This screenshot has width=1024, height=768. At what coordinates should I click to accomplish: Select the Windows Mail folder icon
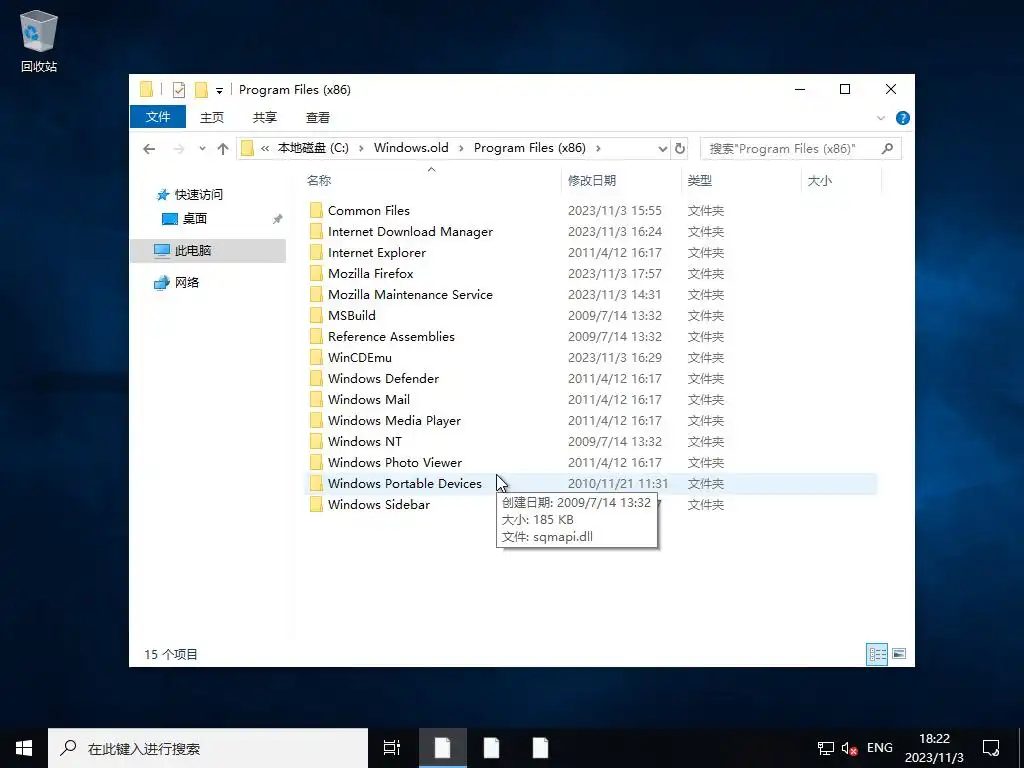[316, 399]
